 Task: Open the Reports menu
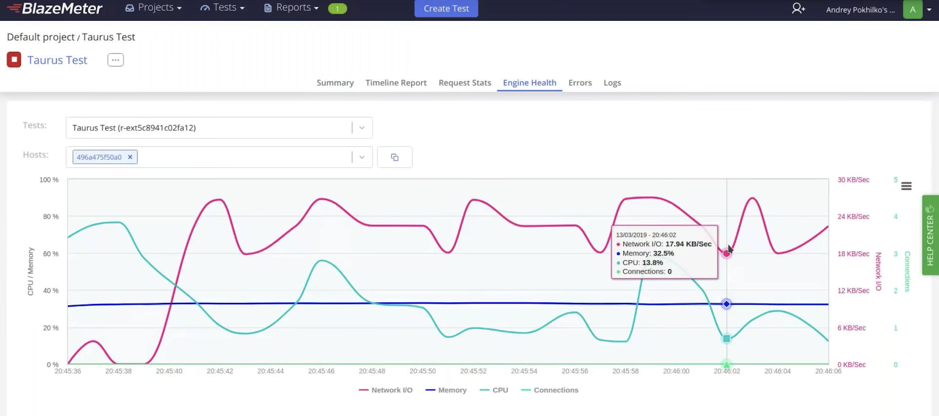coord(291,8)
